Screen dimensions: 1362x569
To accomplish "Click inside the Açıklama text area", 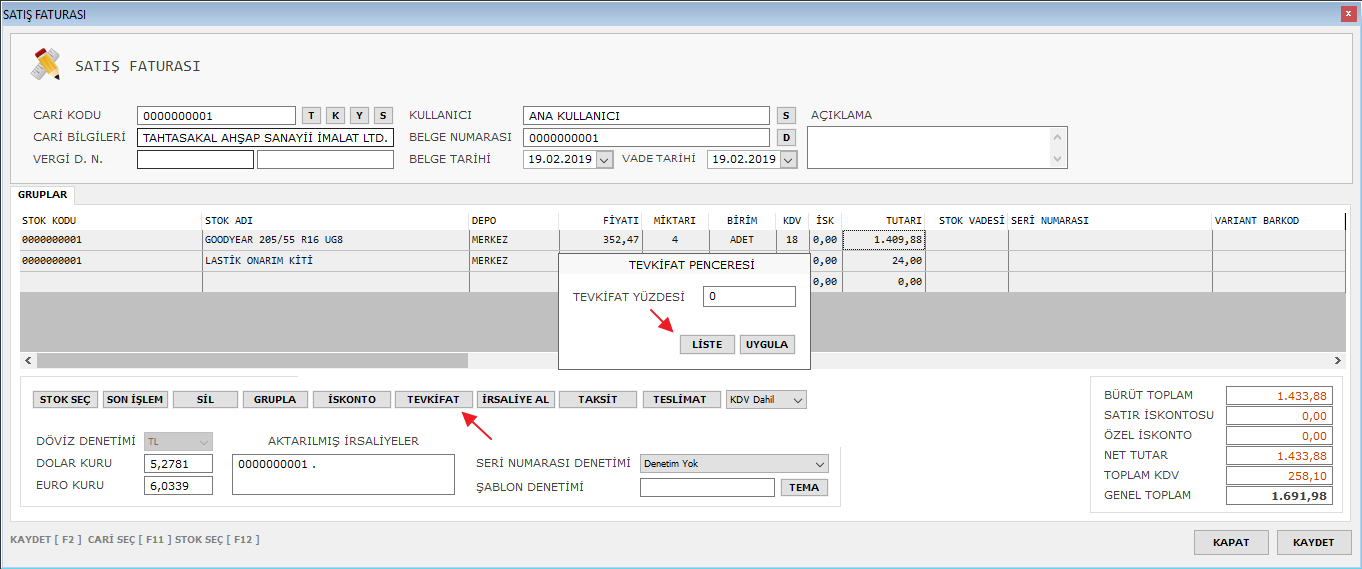I will point(929,147).
